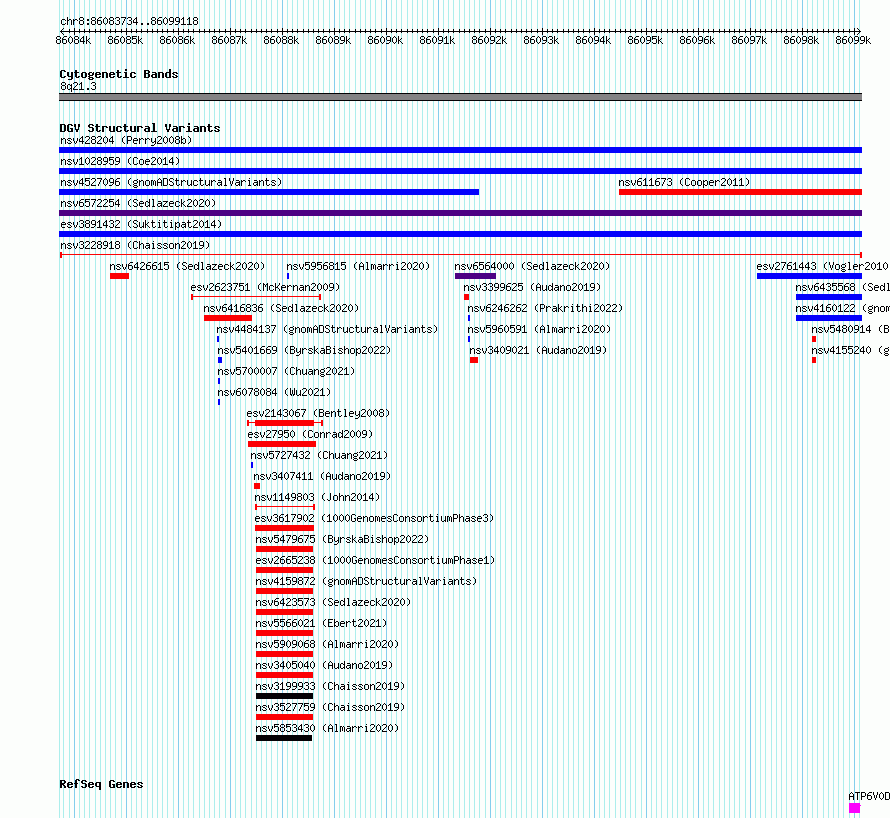Click nsv6246262 (Prakrithi2022) label

click(x=545, y=308)
